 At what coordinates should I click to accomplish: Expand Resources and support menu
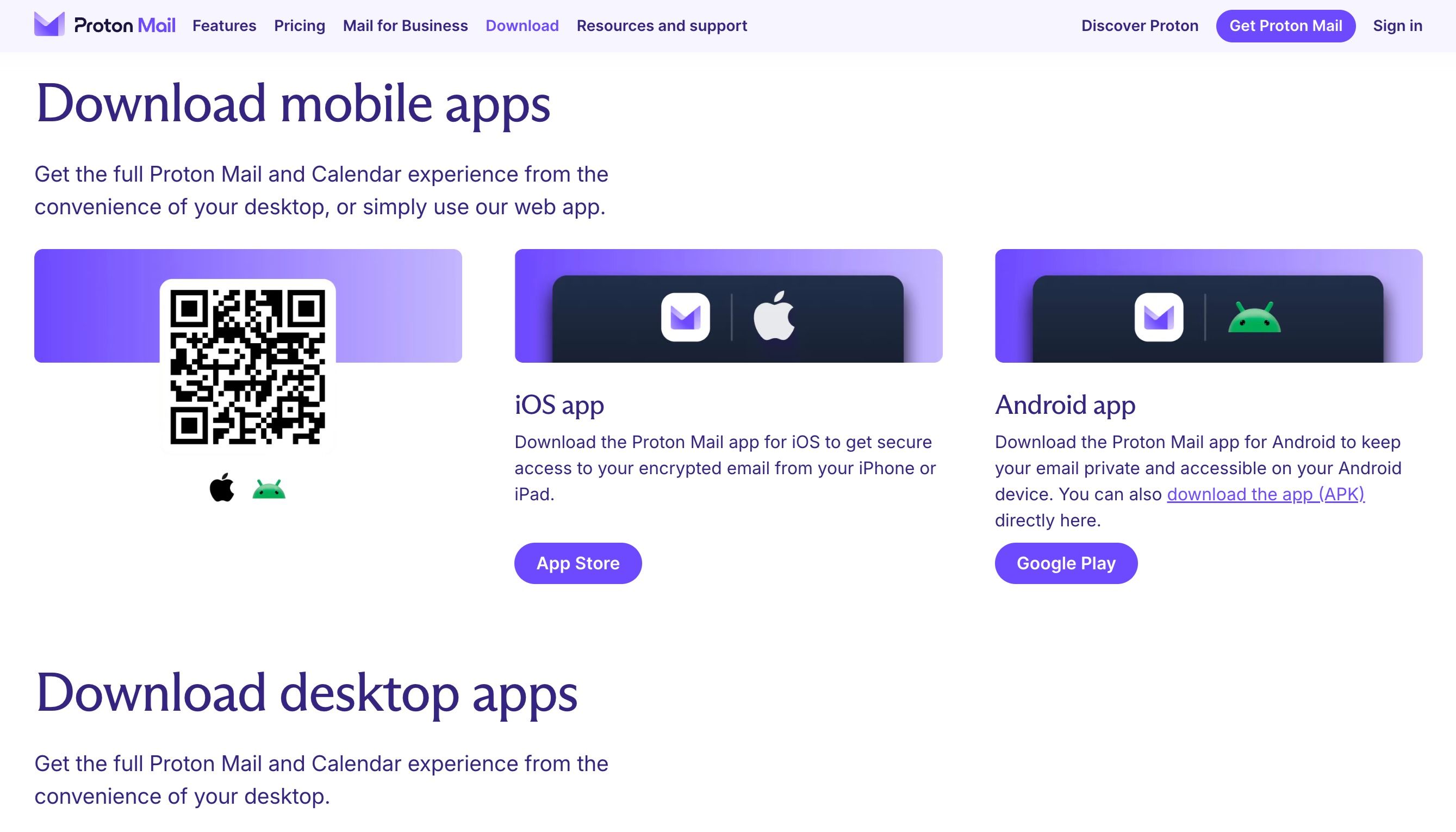coord(662,26)
